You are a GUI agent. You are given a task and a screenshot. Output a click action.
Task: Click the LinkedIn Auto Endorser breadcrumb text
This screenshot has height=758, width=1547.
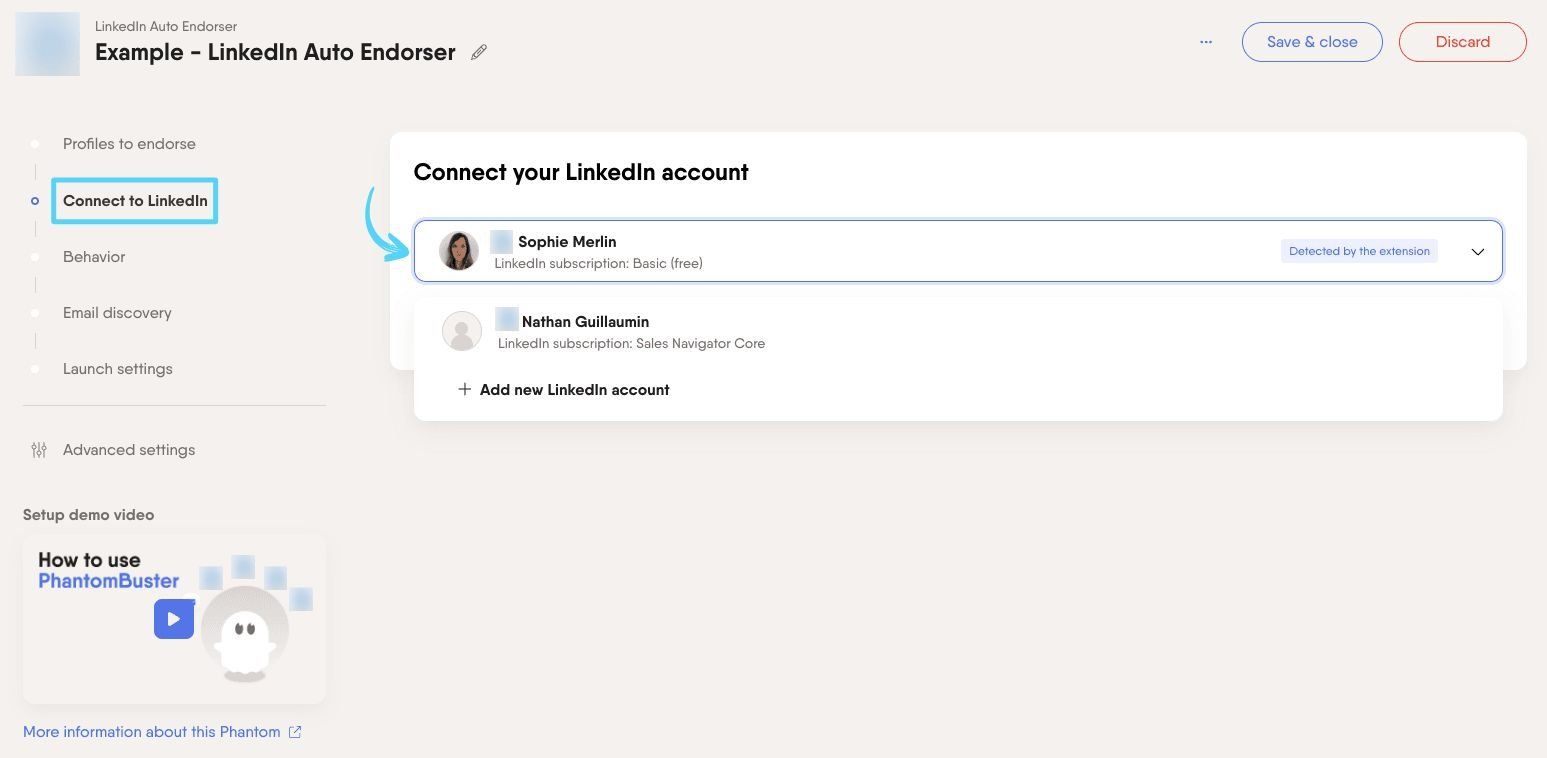tap(166, 26)
